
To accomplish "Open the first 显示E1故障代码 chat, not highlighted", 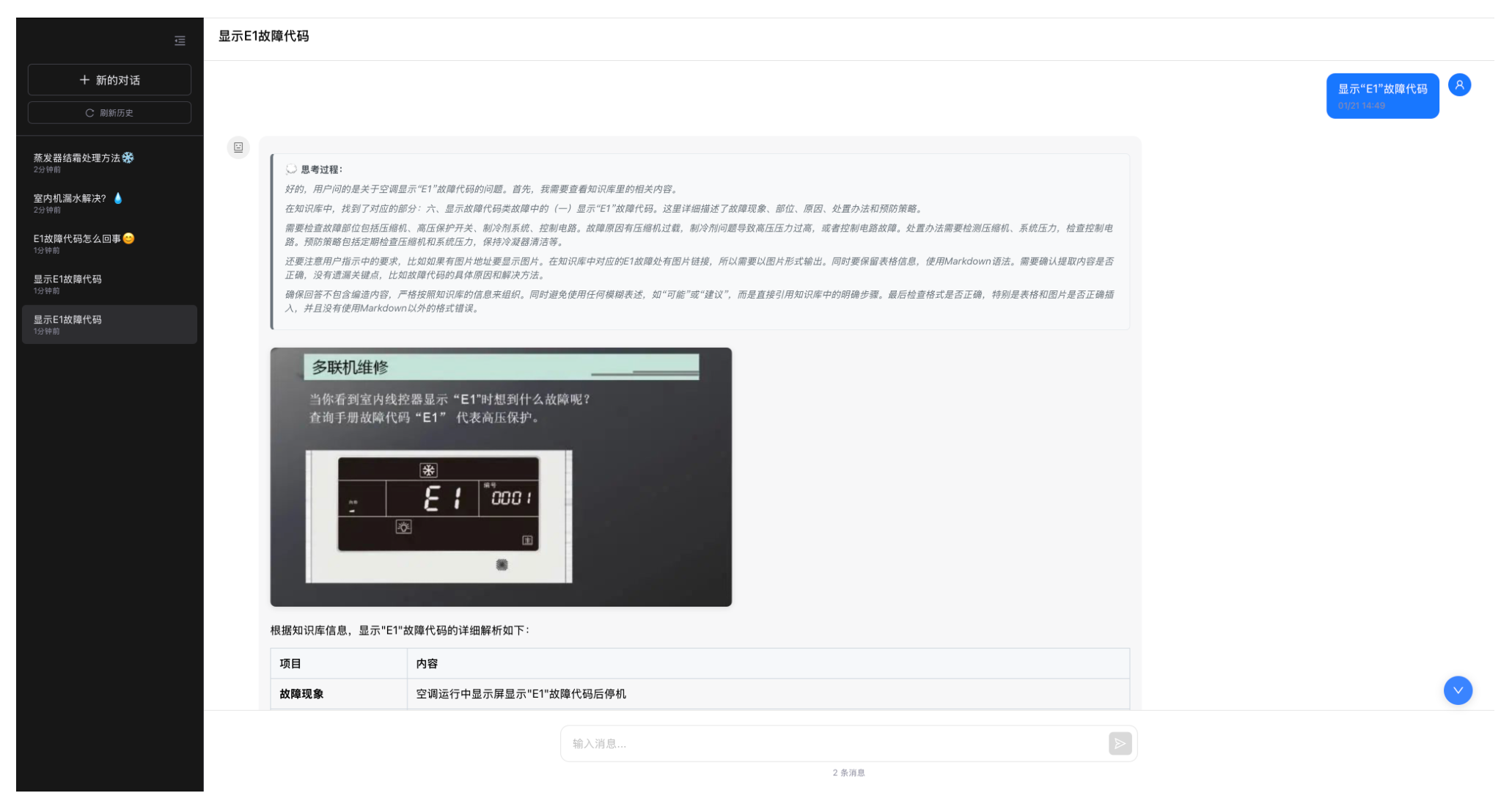I will (x=109, y=284).
